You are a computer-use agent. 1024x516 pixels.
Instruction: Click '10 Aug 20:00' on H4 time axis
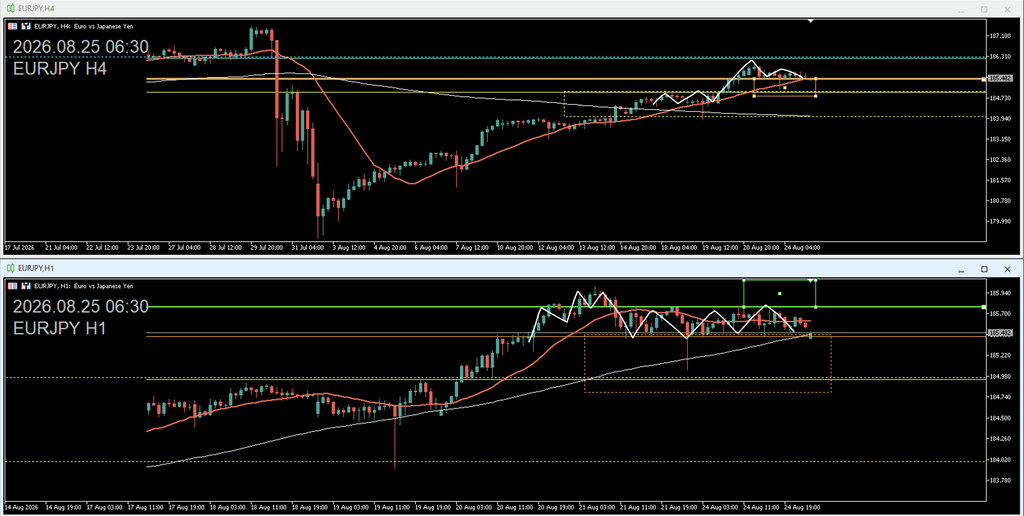coord(513,248)
